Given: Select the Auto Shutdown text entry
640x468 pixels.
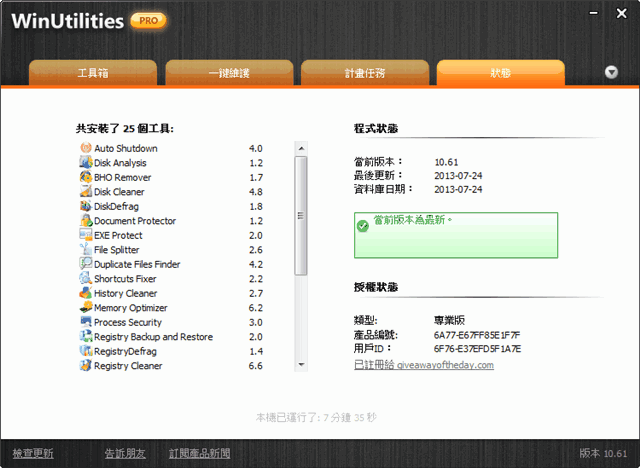Looking at the screenshot, I should tap(126, 148).
